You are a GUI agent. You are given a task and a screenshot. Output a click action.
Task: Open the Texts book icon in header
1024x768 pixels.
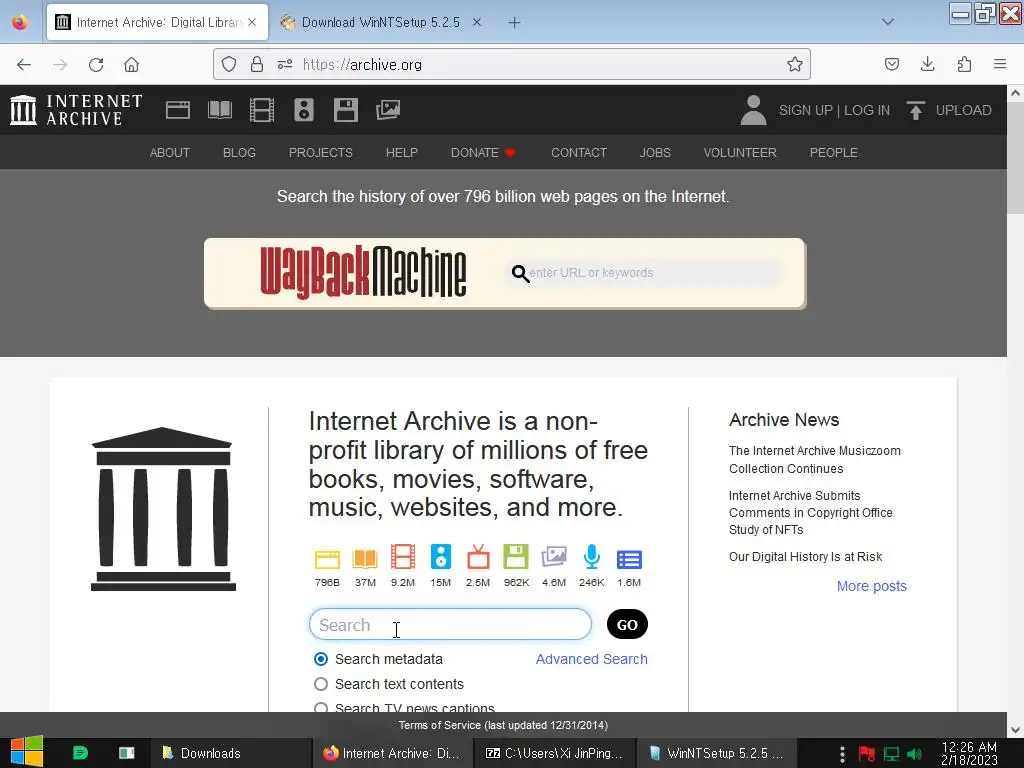(x=220, y=110)
